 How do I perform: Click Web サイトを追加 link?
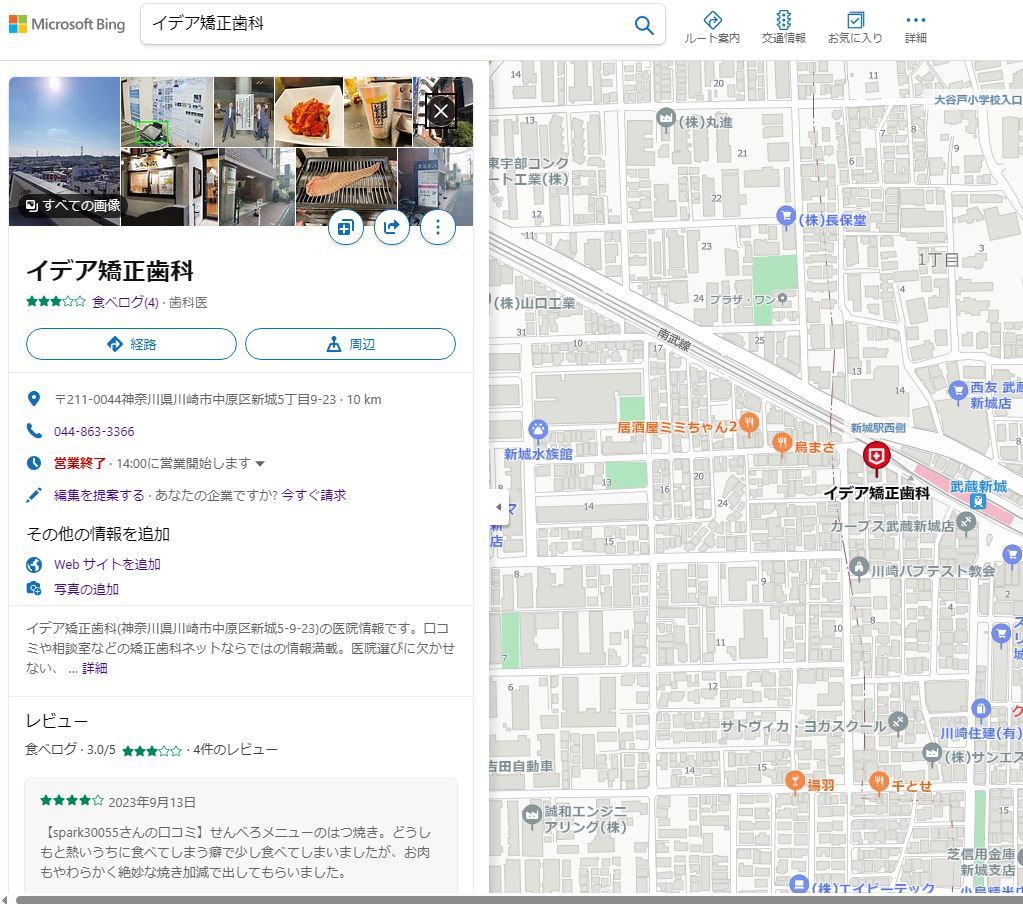coord(107,564)
